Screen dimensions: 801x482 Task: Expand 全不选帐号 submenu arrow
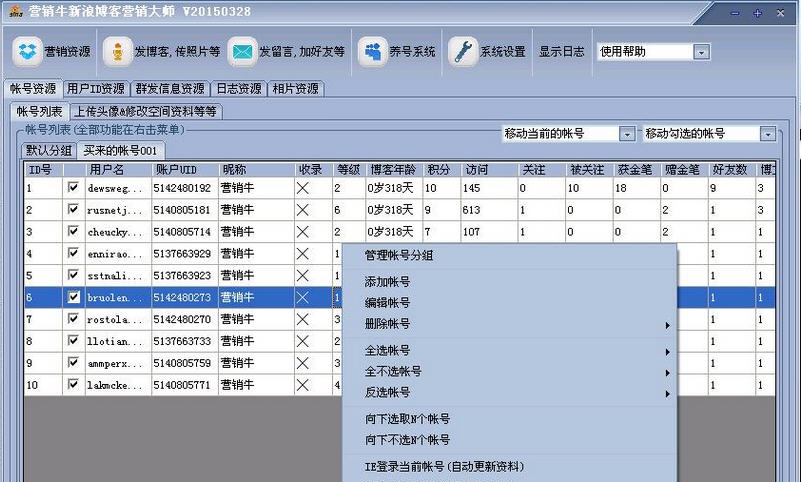[667, 373]
